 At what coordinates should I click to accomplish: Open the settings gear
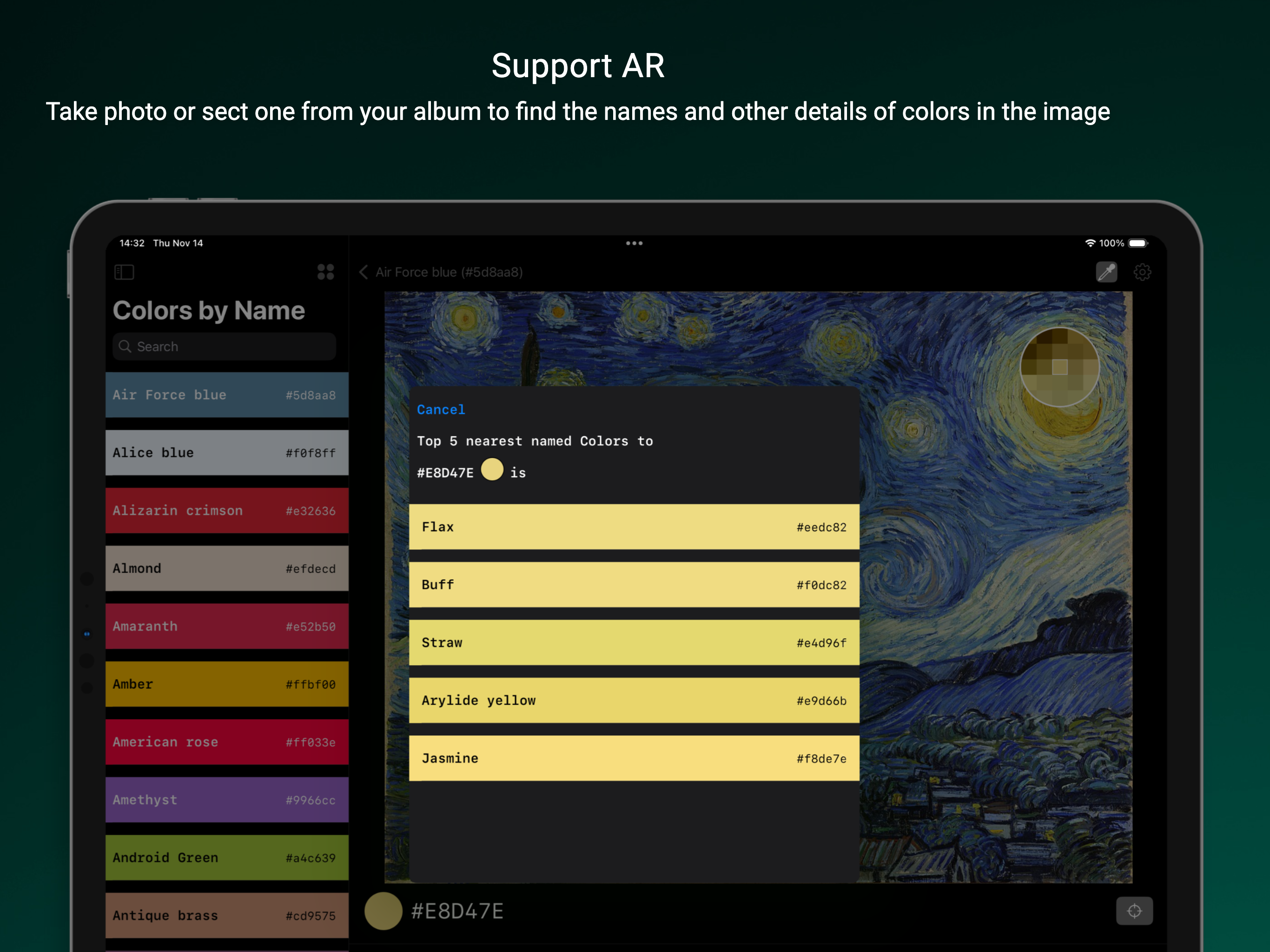(1142, 272)
